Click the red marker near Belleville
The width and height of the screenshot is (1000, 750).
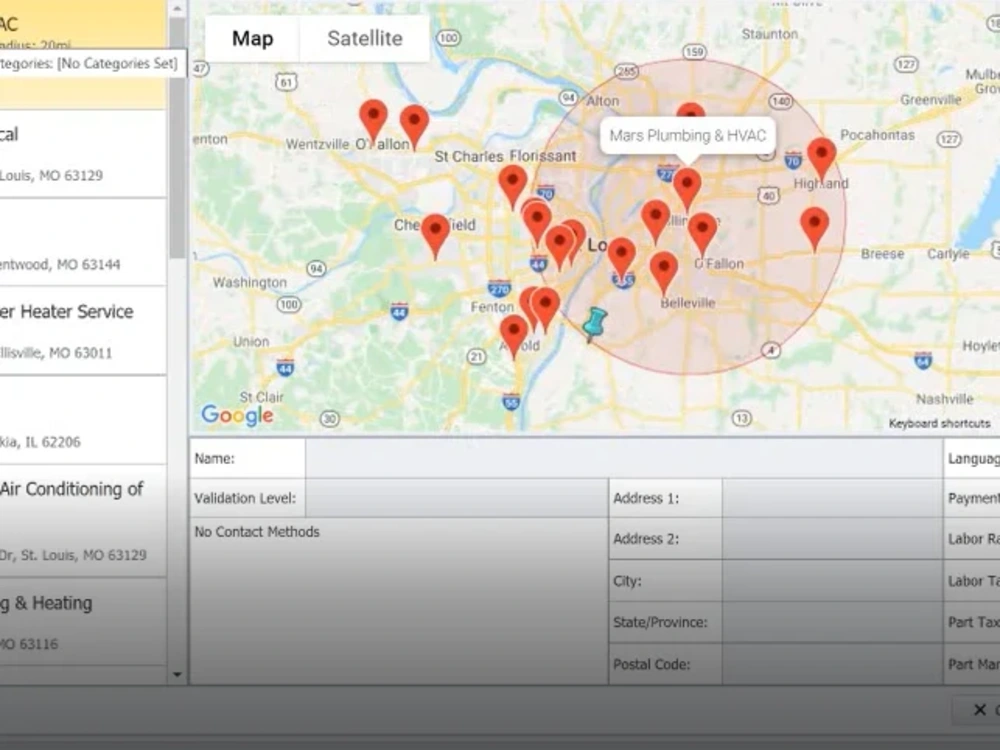point(666,265)
